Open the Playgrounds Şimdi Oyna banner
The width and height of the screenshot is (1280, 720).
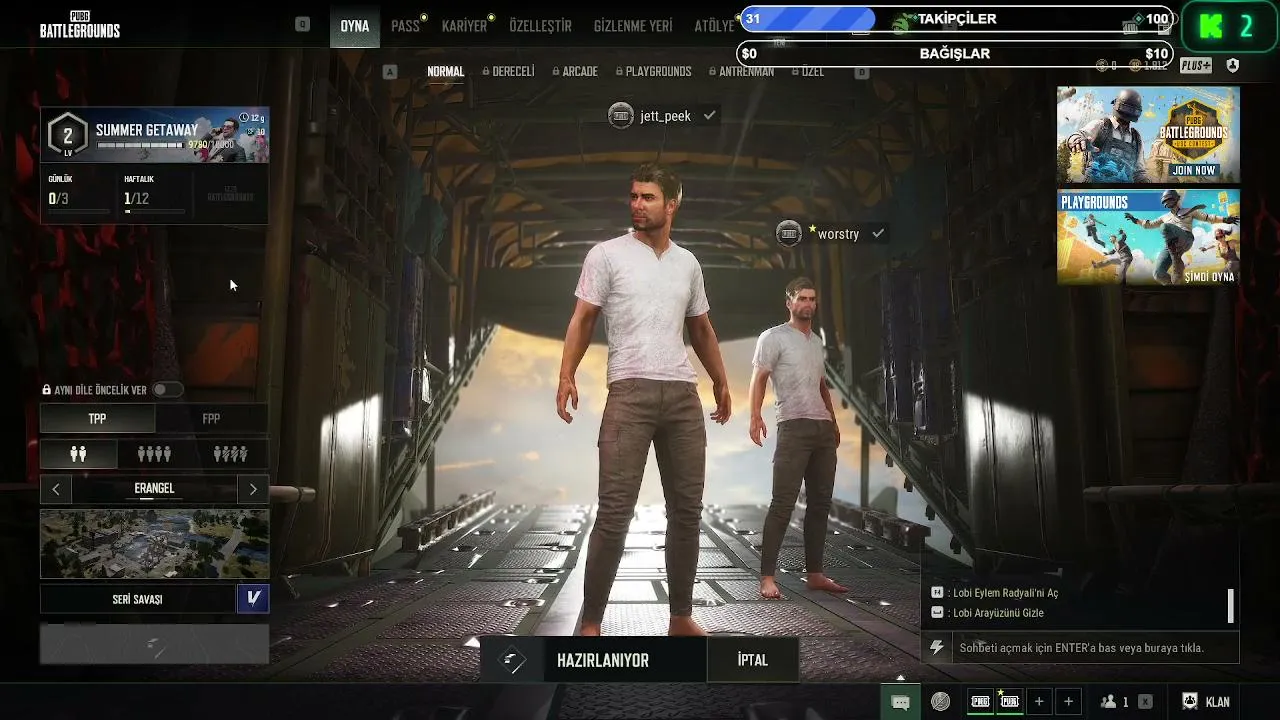[x=1148, y=237]
